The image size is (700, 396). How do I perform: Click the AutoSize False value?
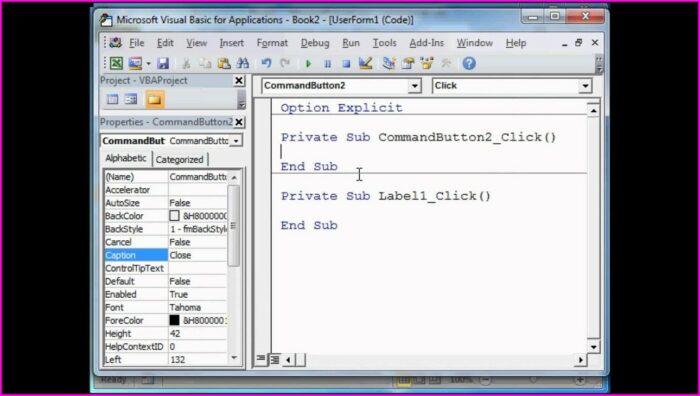pyautogui.click(x=198, y=203)
